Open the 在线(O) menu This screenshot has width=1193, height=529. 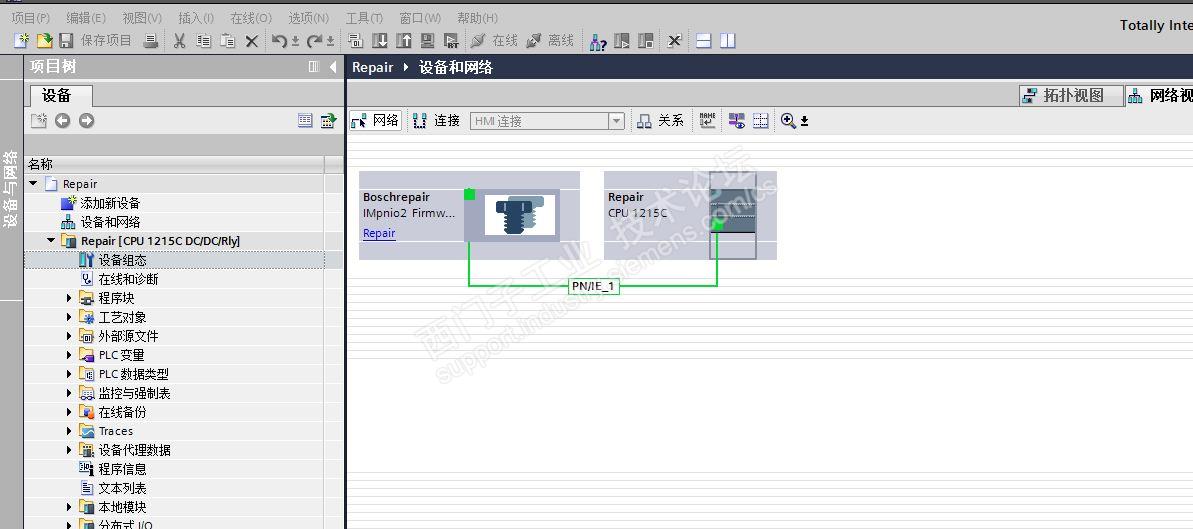(251, 18)
